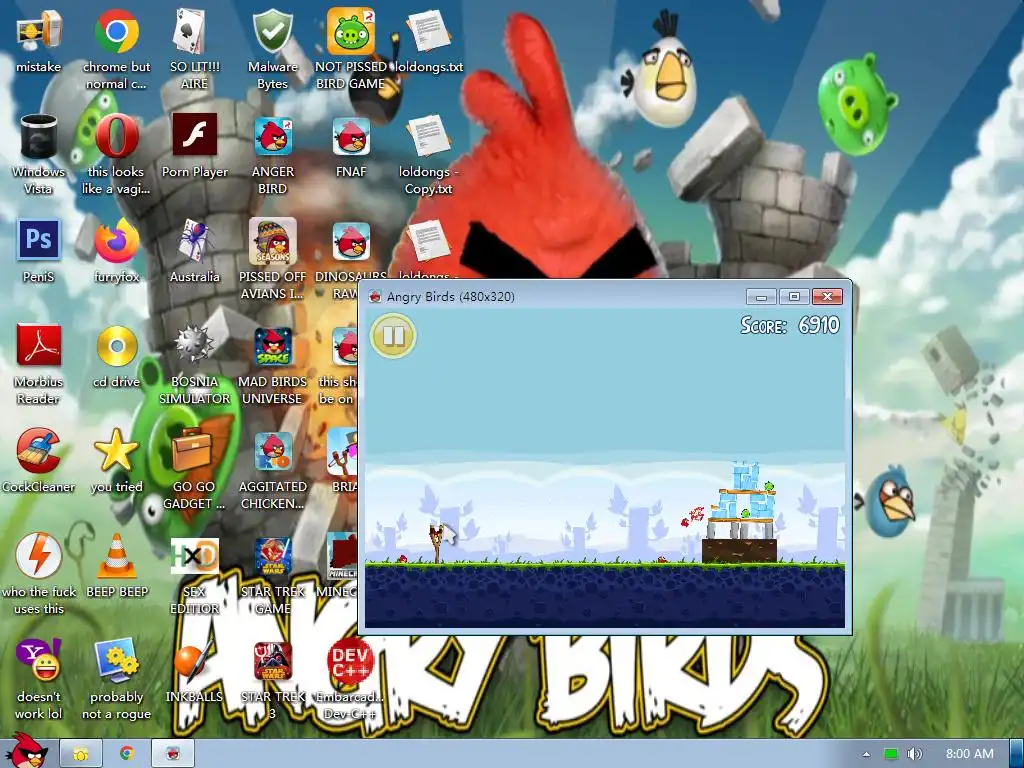Image resolution: width=1024 pixels, height=768 pixels.
Task: Open the 'STAR TREK 3' icon
Action: (x=272, y=660)
